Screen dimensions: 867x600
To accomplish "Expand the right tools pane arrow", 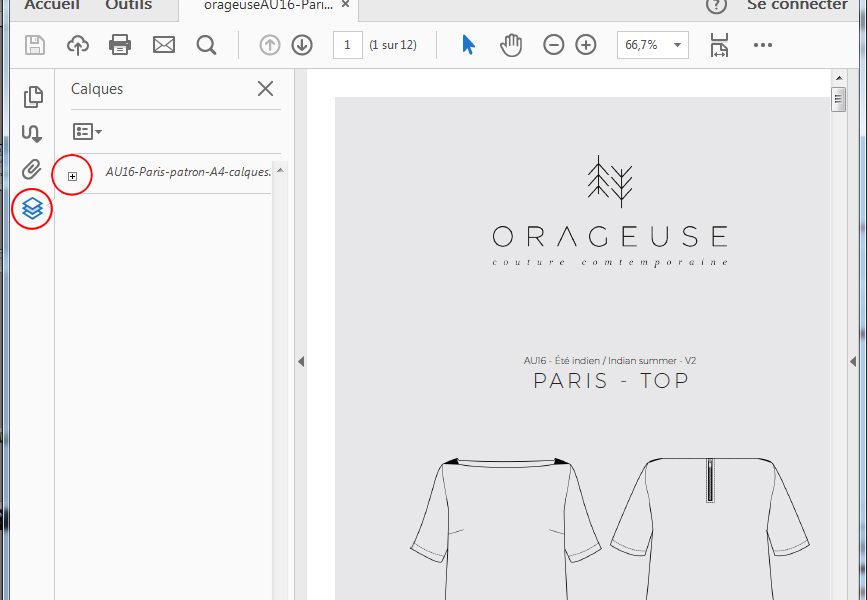I will 853,361.
